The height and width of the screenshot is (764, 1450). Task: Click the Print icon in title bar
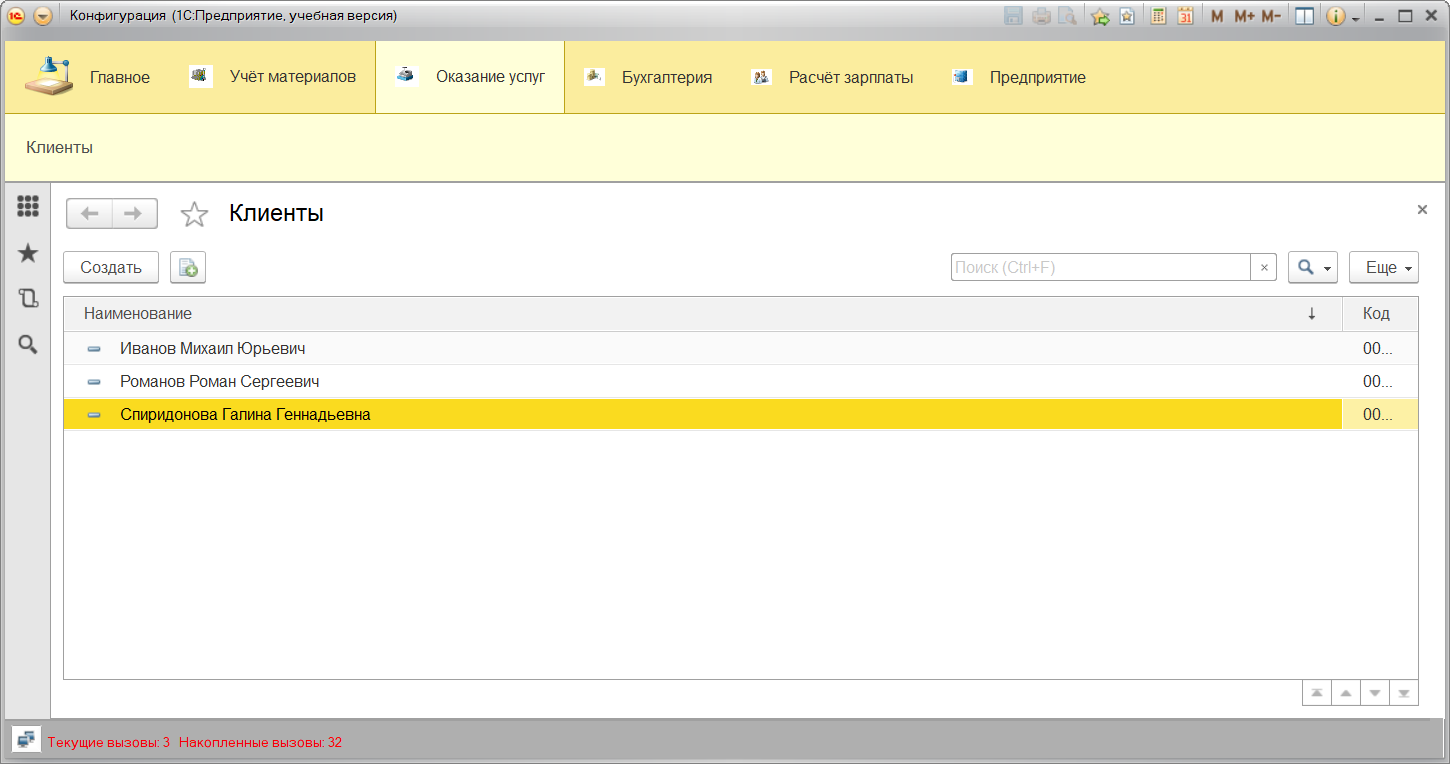[1041, 16]
